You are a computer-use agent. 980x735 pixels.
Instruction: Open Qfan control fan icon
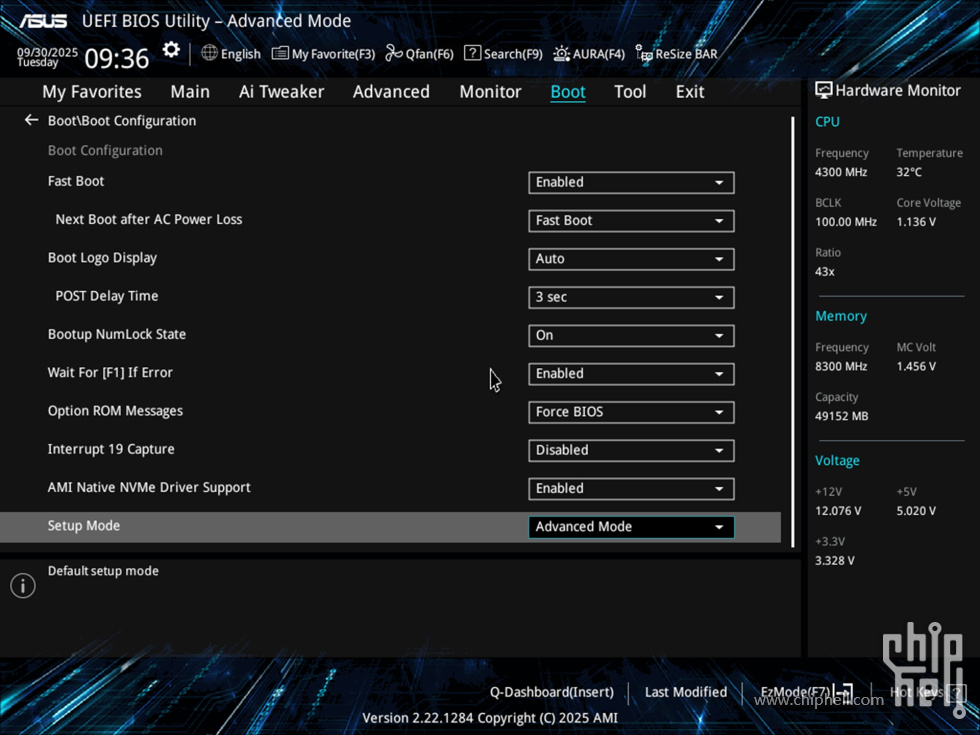(394, 53)
